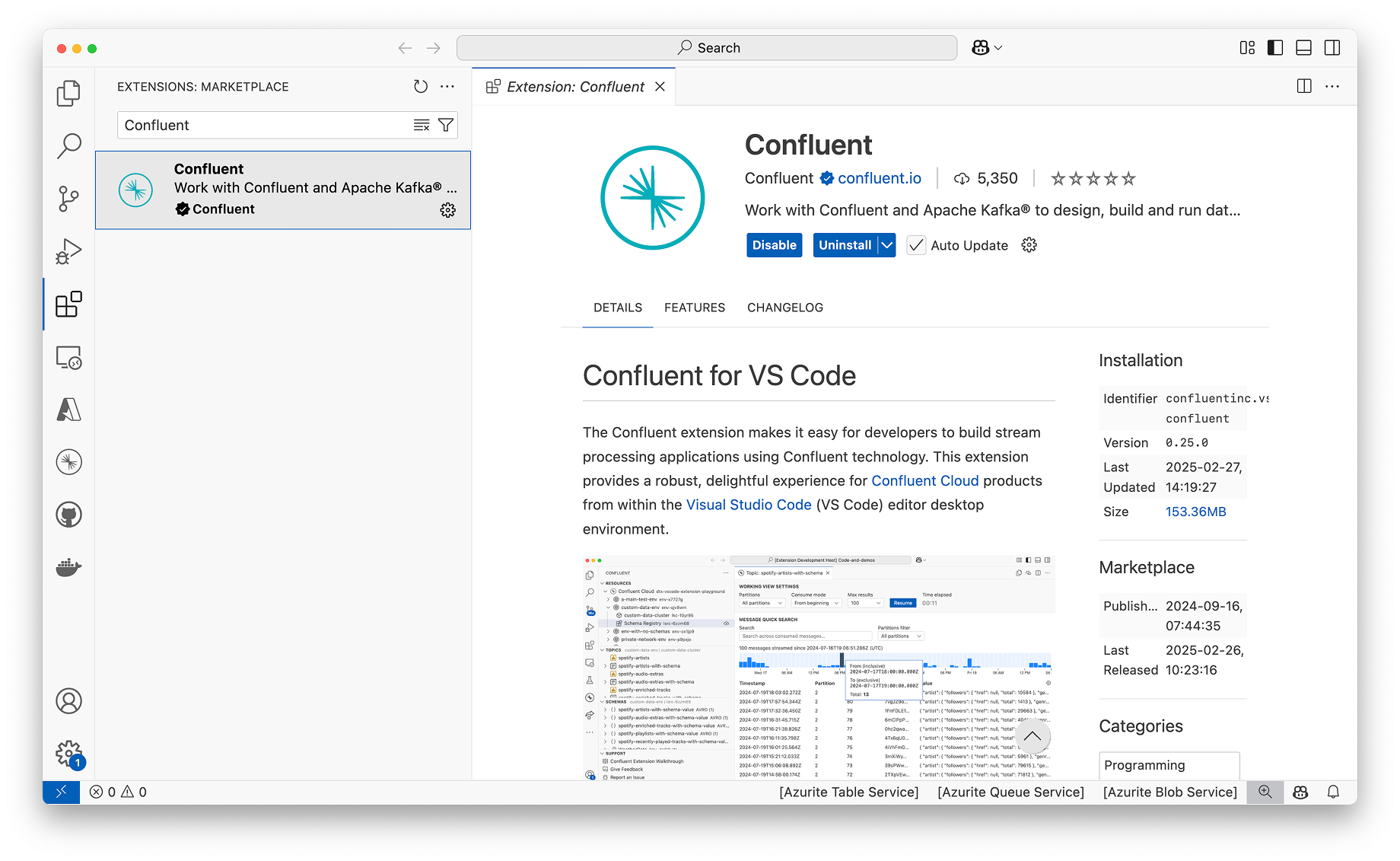This screenshot has width=1400, height=861.
Task: Click the zoom icon in status bar
Action: (x=1265, y=792)
